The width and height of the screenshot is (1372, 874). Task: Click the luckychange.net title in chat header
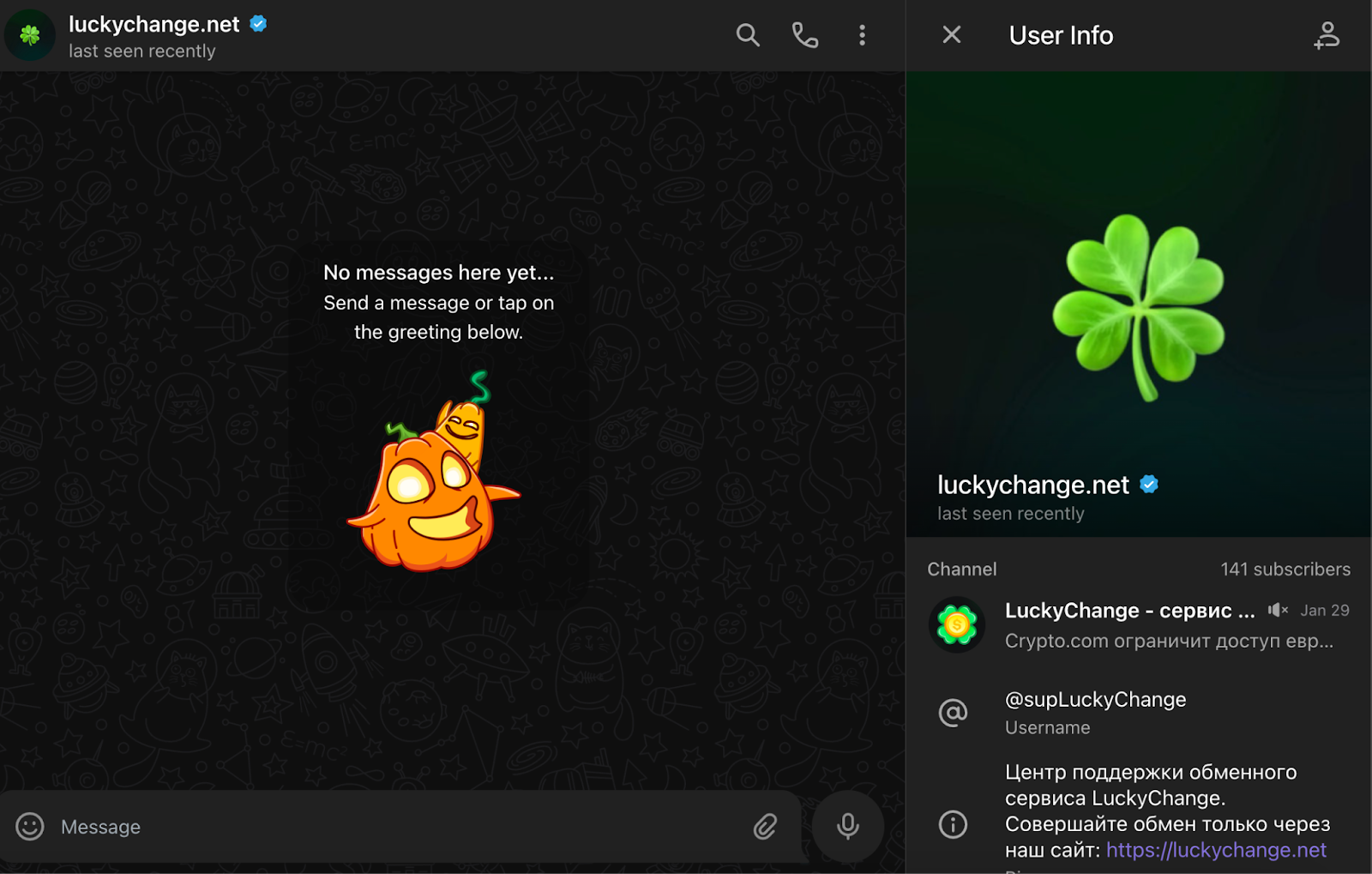coord(154,24)
